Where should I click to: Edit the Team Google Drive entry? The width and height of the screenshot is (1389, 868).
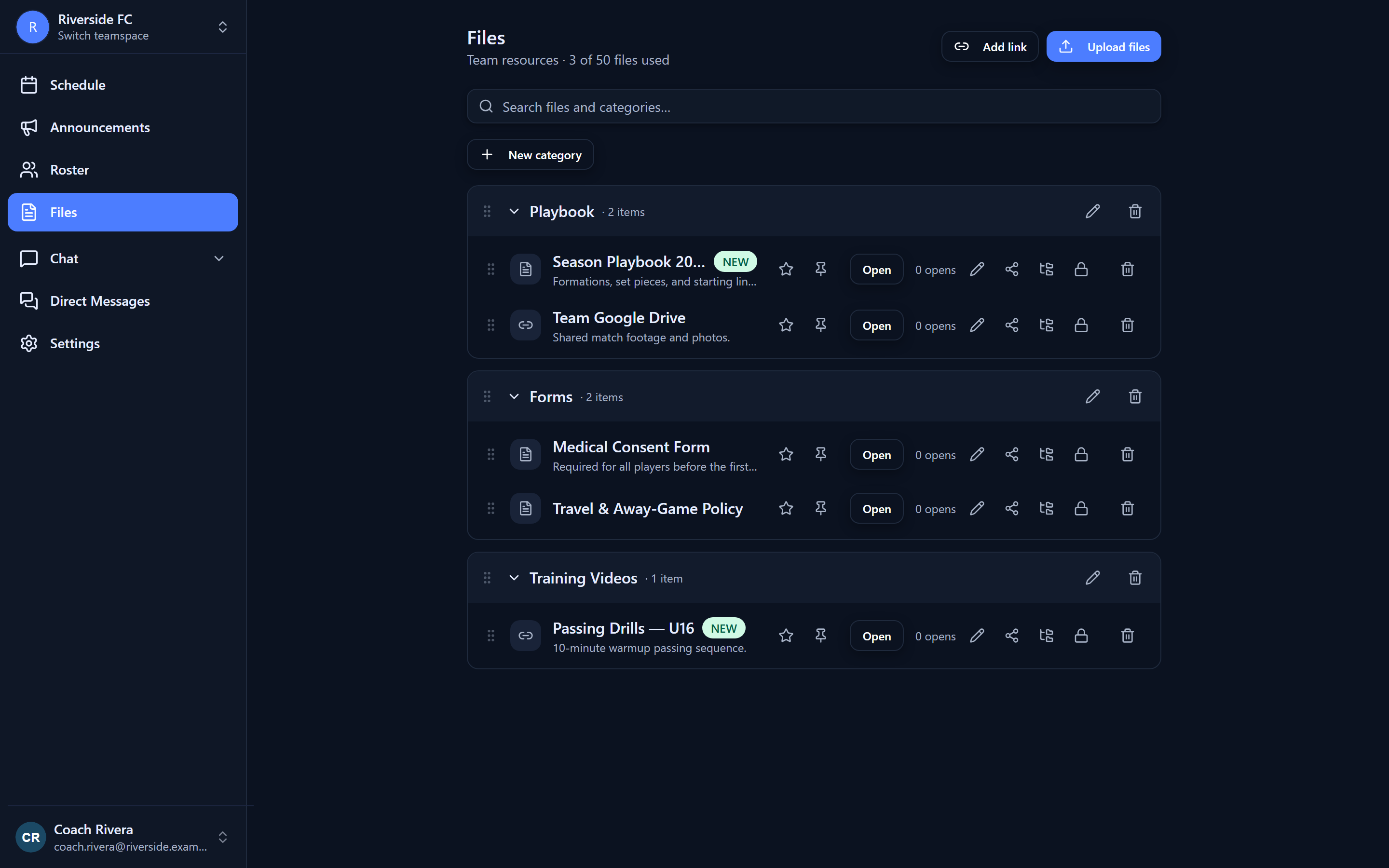pos(977,325)
